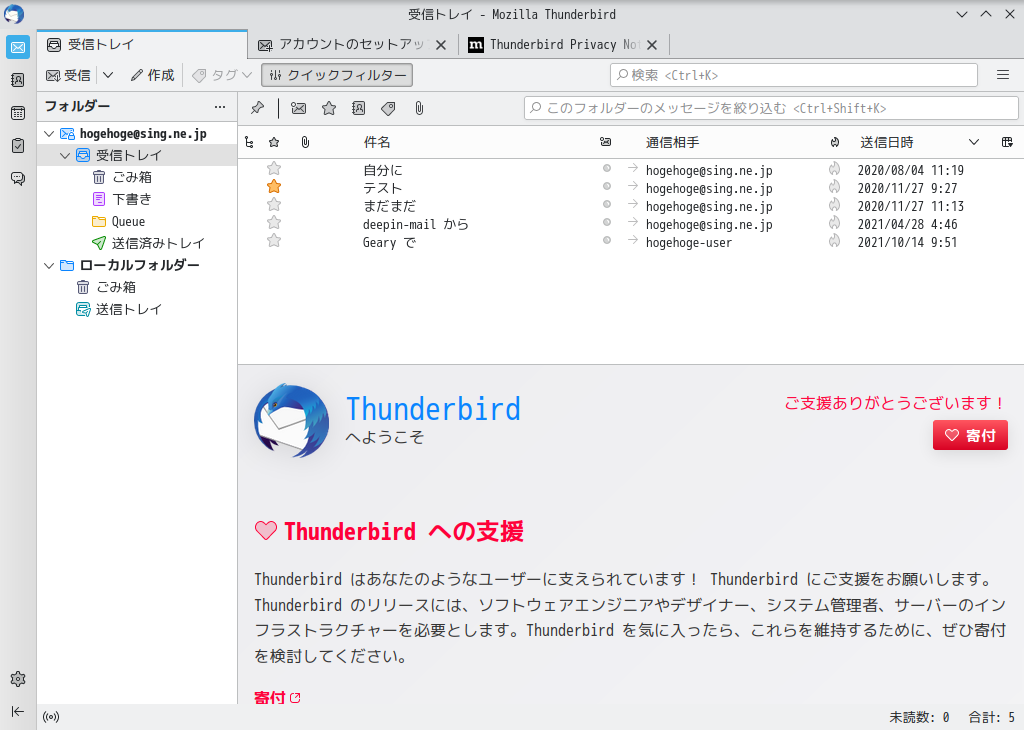The image size is (1024, 730).
Task: Switch to the 受信トレイ tab
Action: (142, 44)
